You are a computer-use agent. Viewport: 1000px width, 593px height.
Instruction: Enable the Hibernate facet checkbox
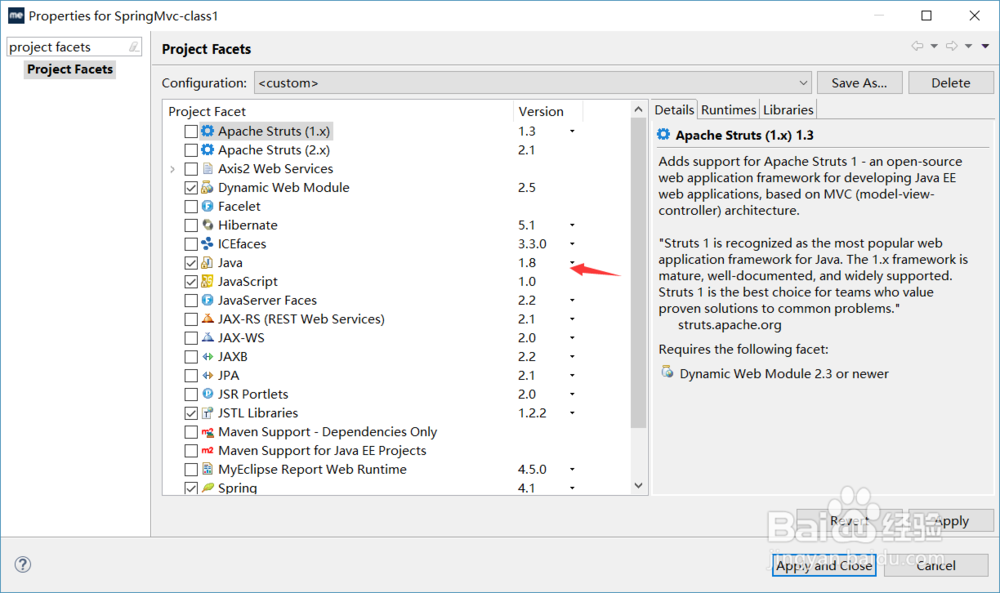click(191, 225)
